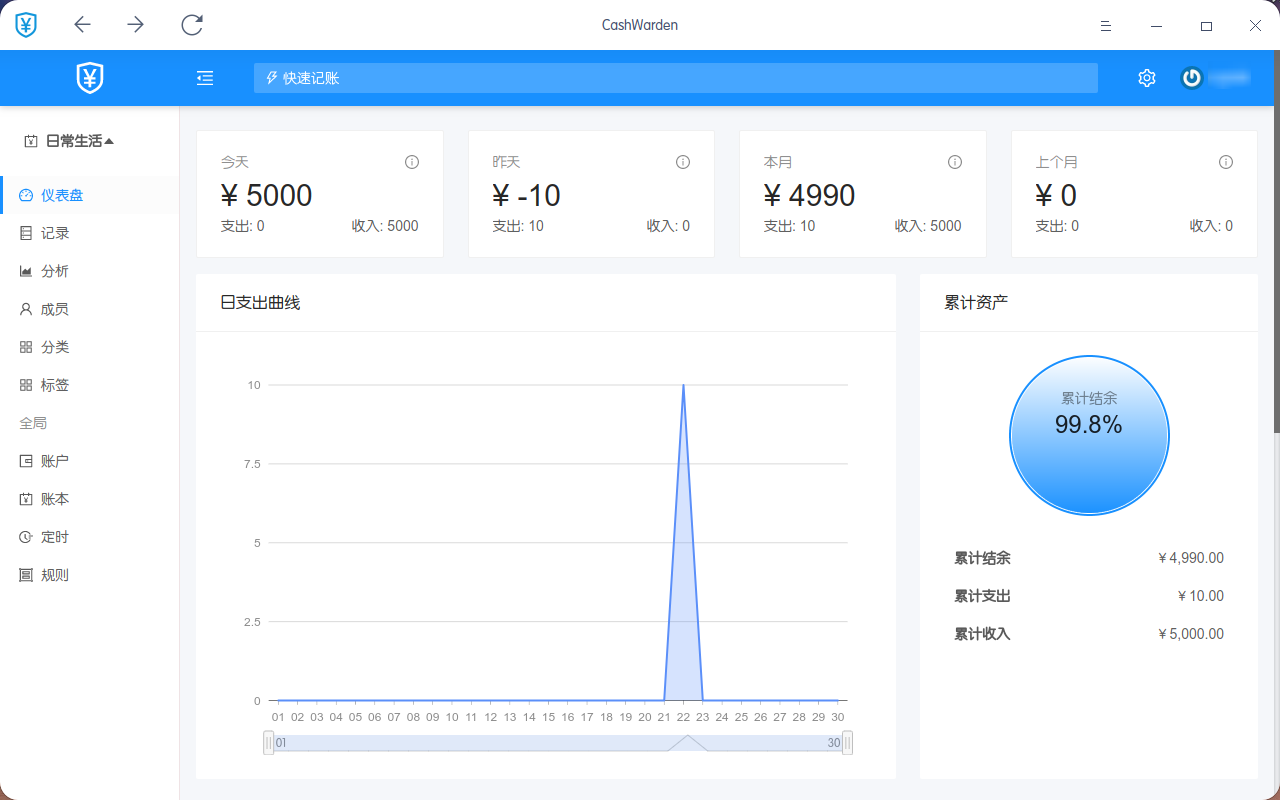The image size is (1280, 800).
Task: Click the right handle of chart range slider
Action: point(847,743)
